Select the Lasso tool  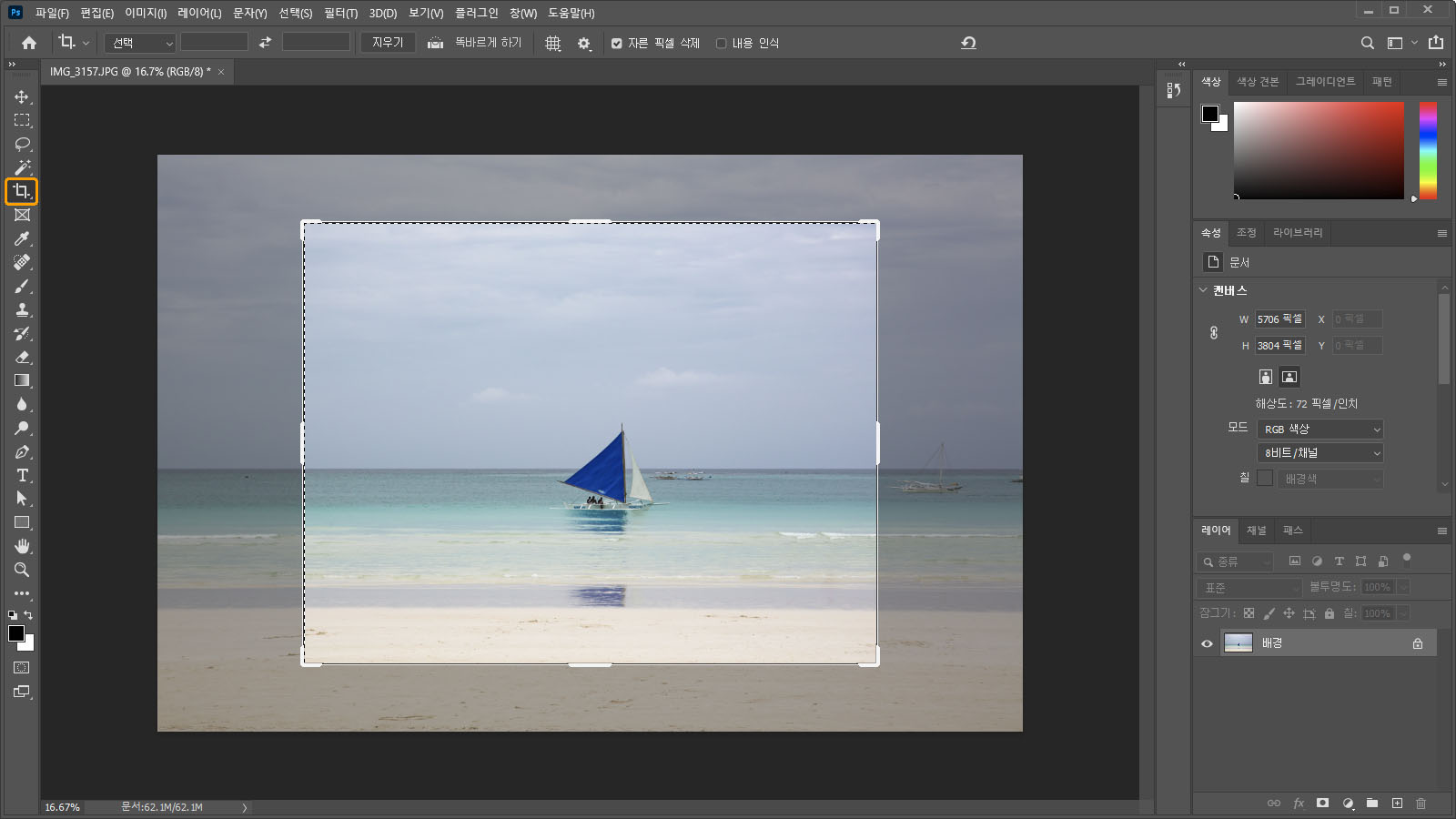[22, 144]
